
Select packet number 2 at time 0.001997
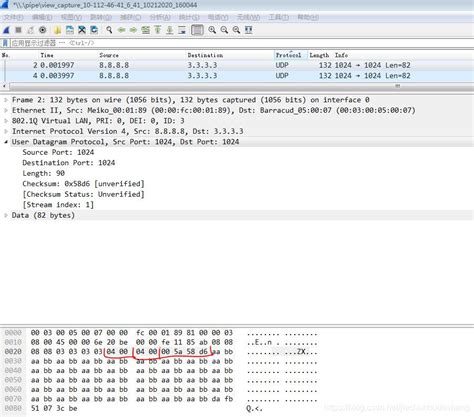(x=237, y=65)
